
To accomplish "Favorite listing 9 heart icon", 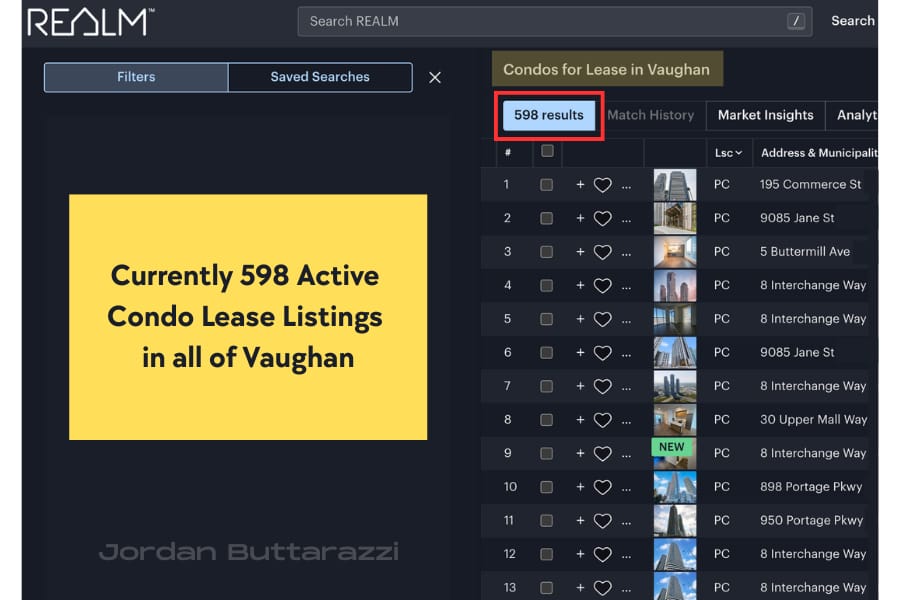I will coord(602,454).
